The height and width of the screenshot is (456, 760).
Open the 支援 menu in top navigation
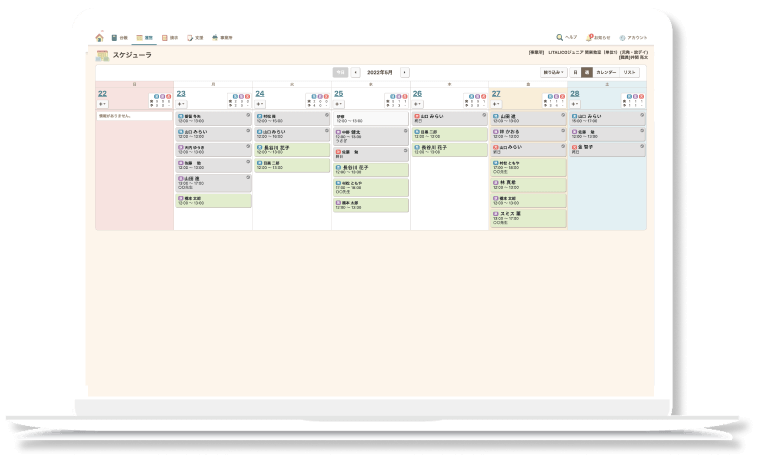(x=194, y=37)
